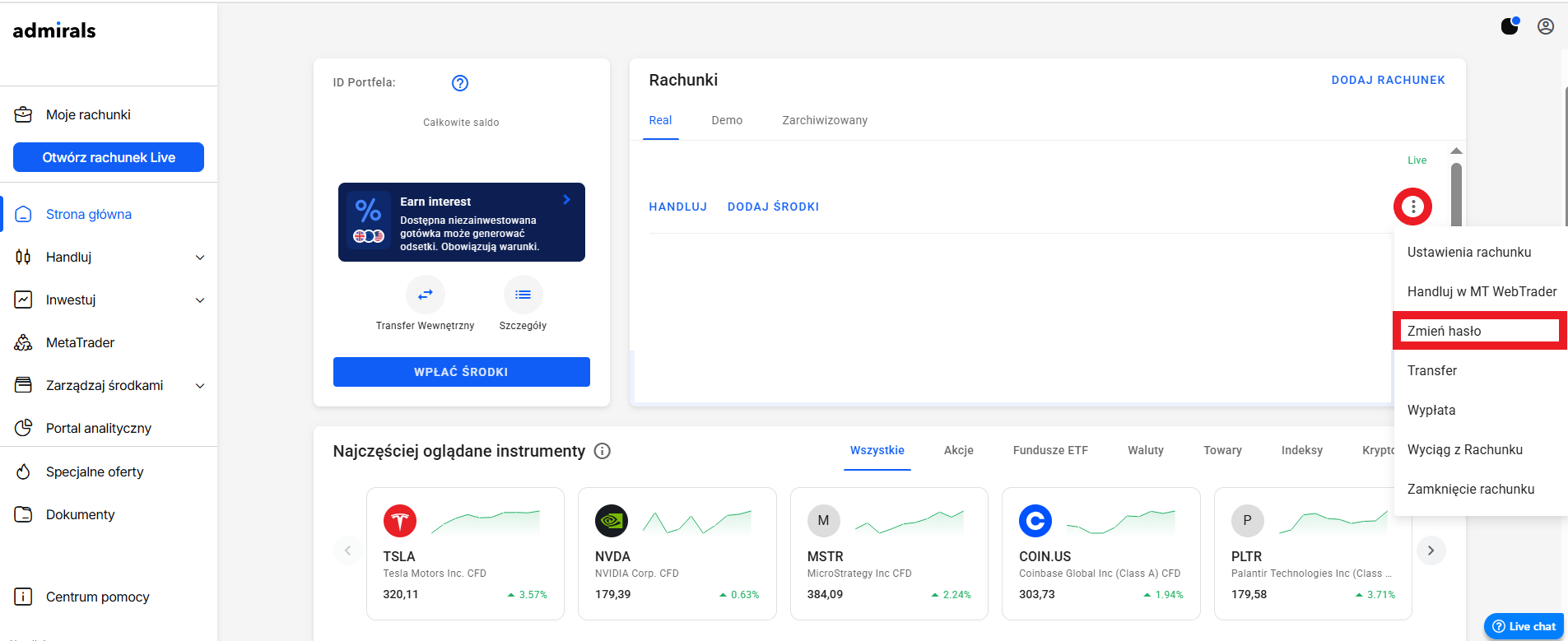The height and width of the screenshot is (641, 1568).
Task: Click NVDA price chart thumbnail
Action: 697,521
